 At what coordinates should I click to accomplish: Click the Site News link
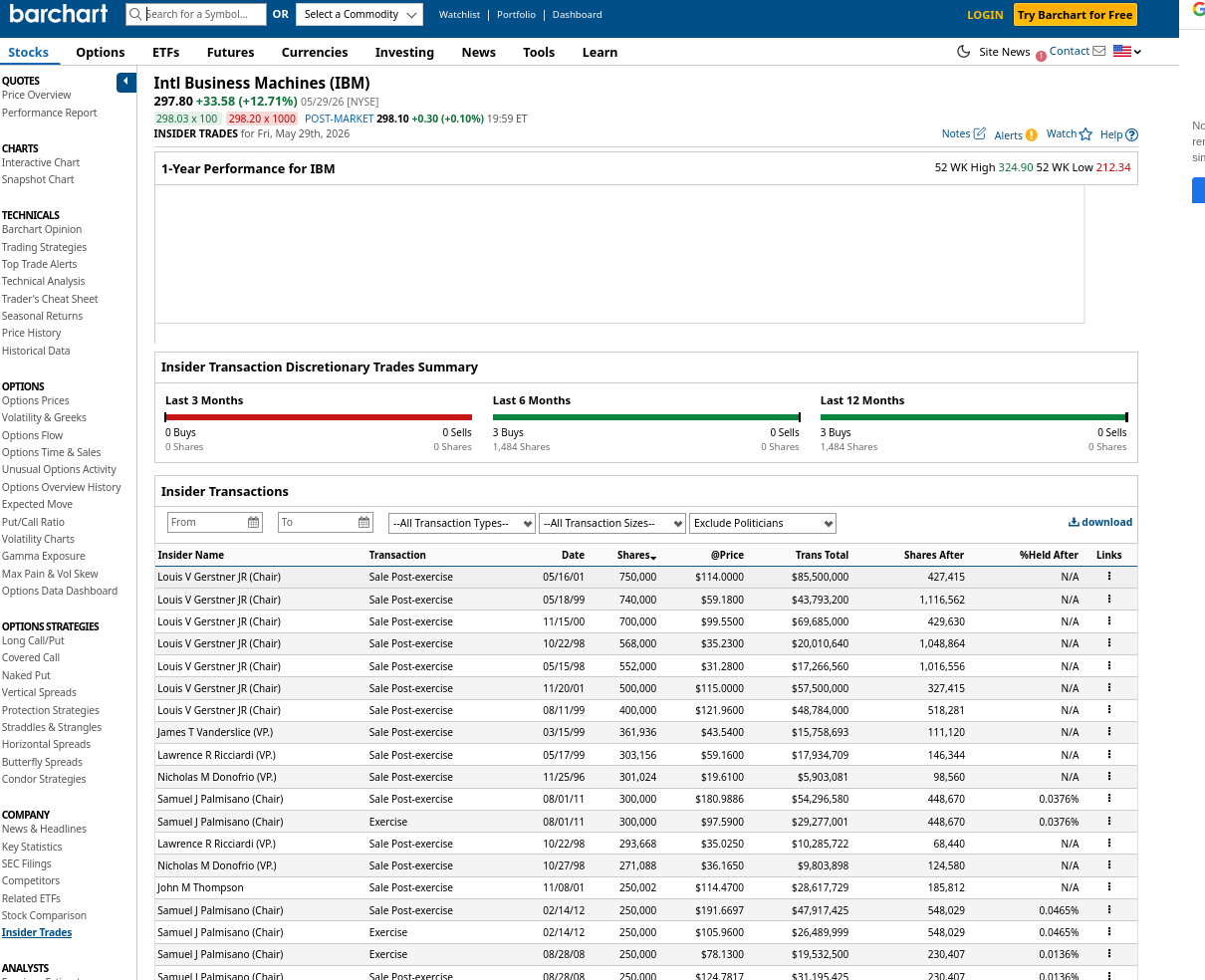click(1004, 52)
